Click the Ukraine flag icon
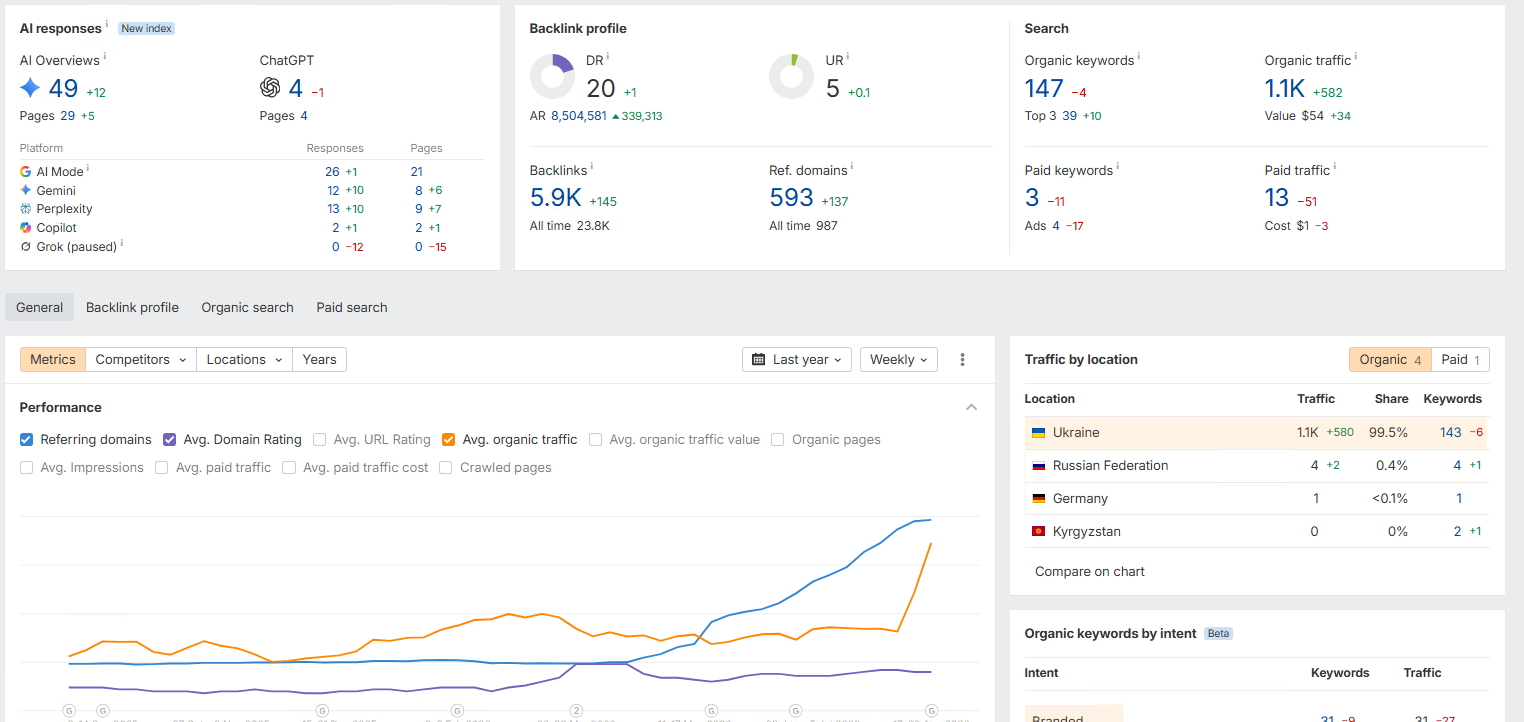Screen dimensions: 1524x722 1038,433
